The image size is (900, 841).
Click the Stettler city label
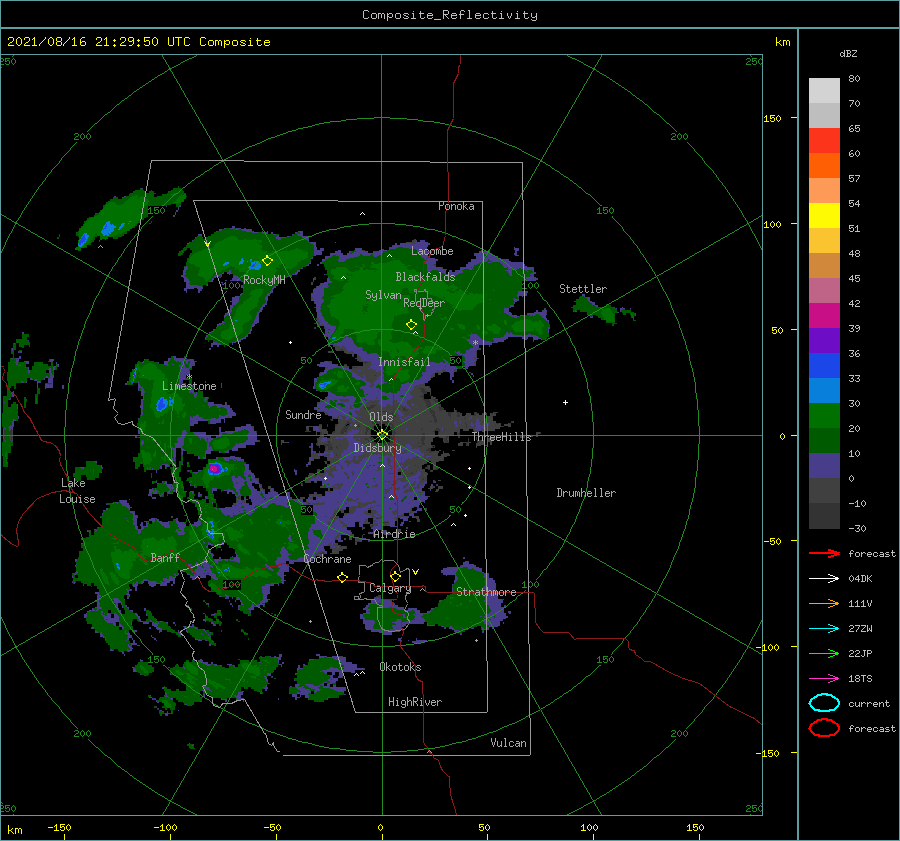[583, 289]
